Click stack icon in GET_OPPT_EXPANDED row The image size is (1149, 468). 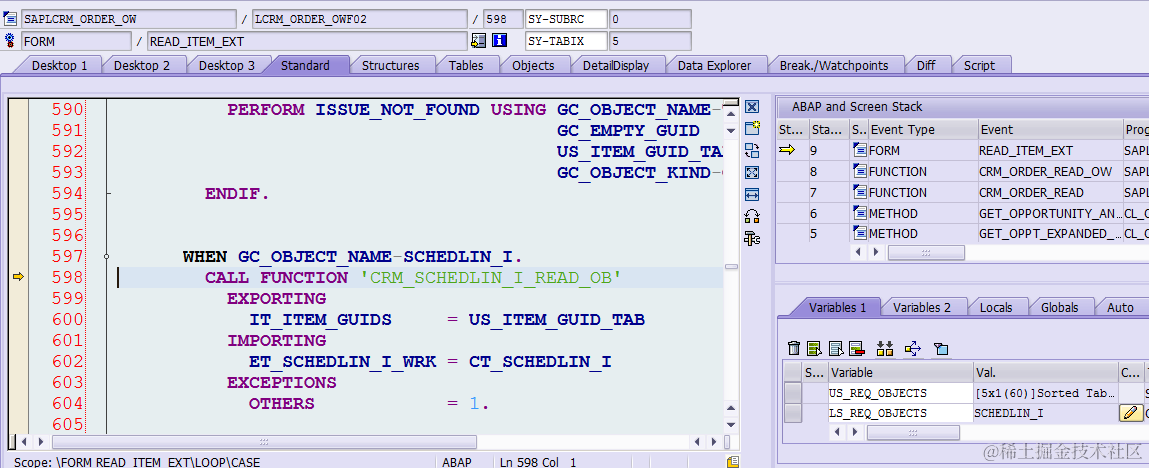pos(859,234)
